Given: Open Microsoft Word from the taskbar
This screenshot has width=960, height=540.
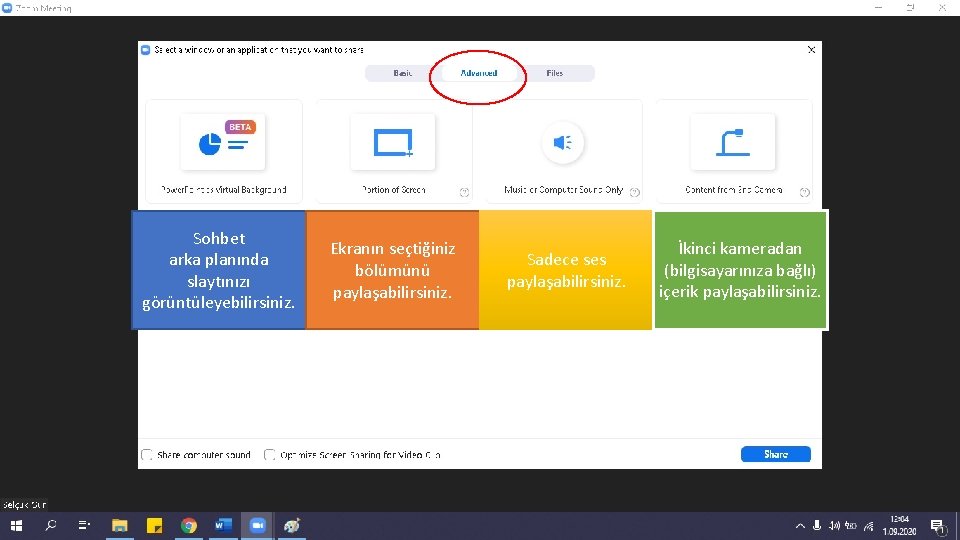Looking at the screenshot, I should click(223, 525).
